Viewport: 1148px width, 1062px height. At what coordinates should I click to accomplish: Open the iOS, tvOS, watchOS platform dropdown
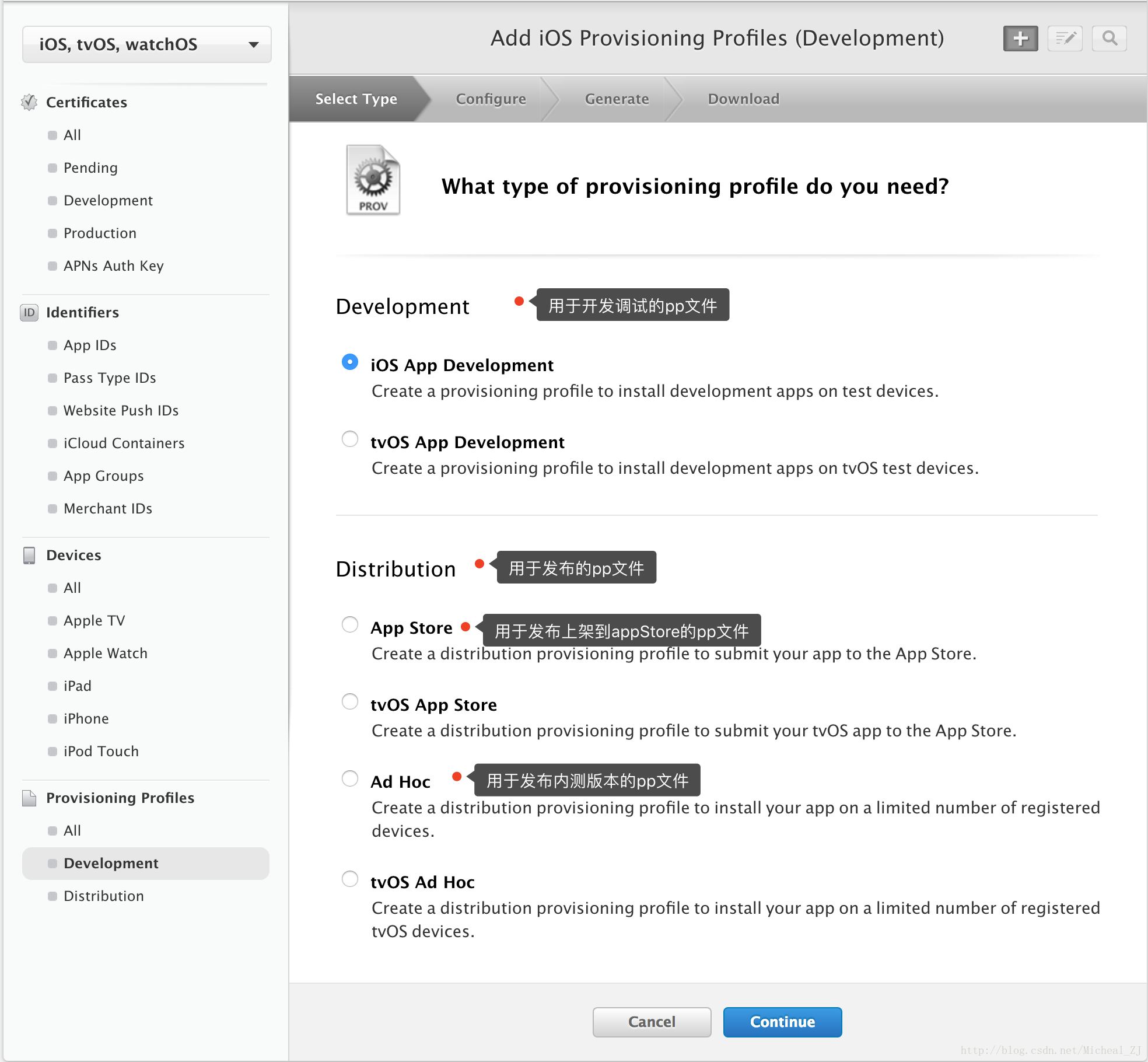point(146,44)
